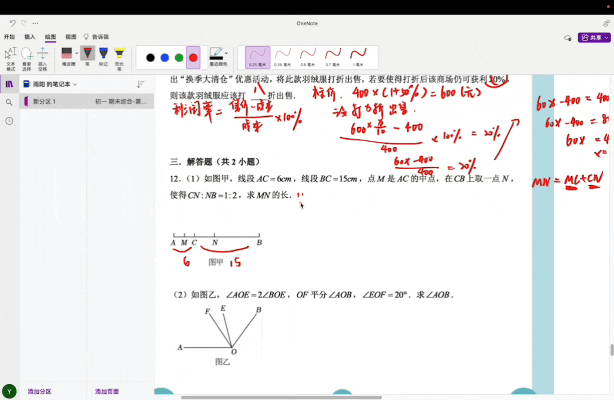
Task: Click the purple 共享 share button
Action: 594,38
